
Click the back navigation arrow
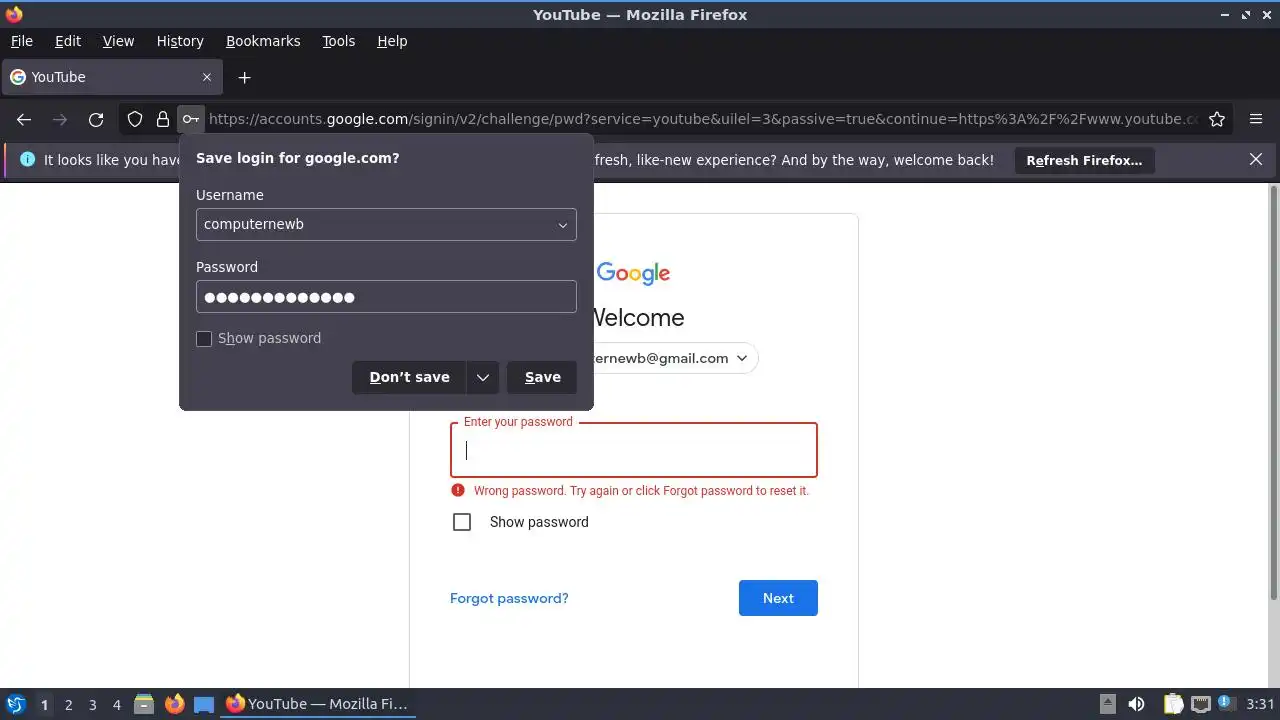click(x=24, y=119)
